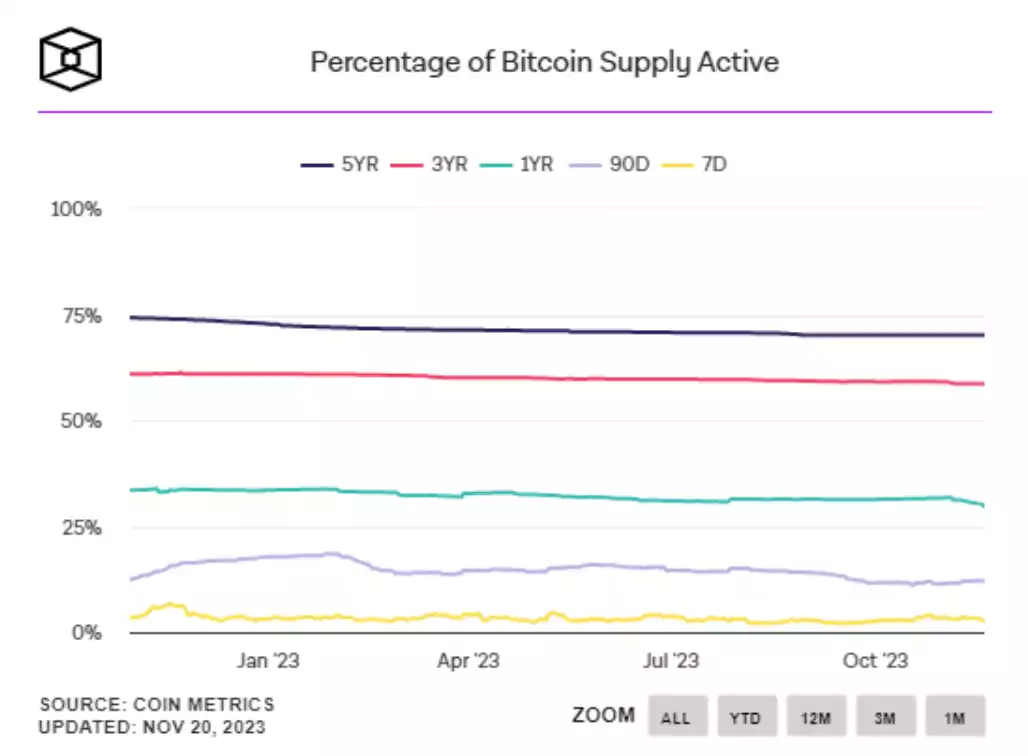
Task: Expand the YTD time range view
Action: point(747,716)
